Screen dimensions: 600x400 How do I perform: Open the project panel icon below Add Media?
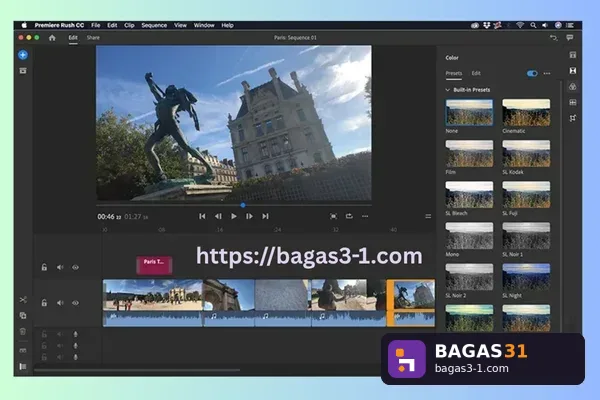(23, 71)
